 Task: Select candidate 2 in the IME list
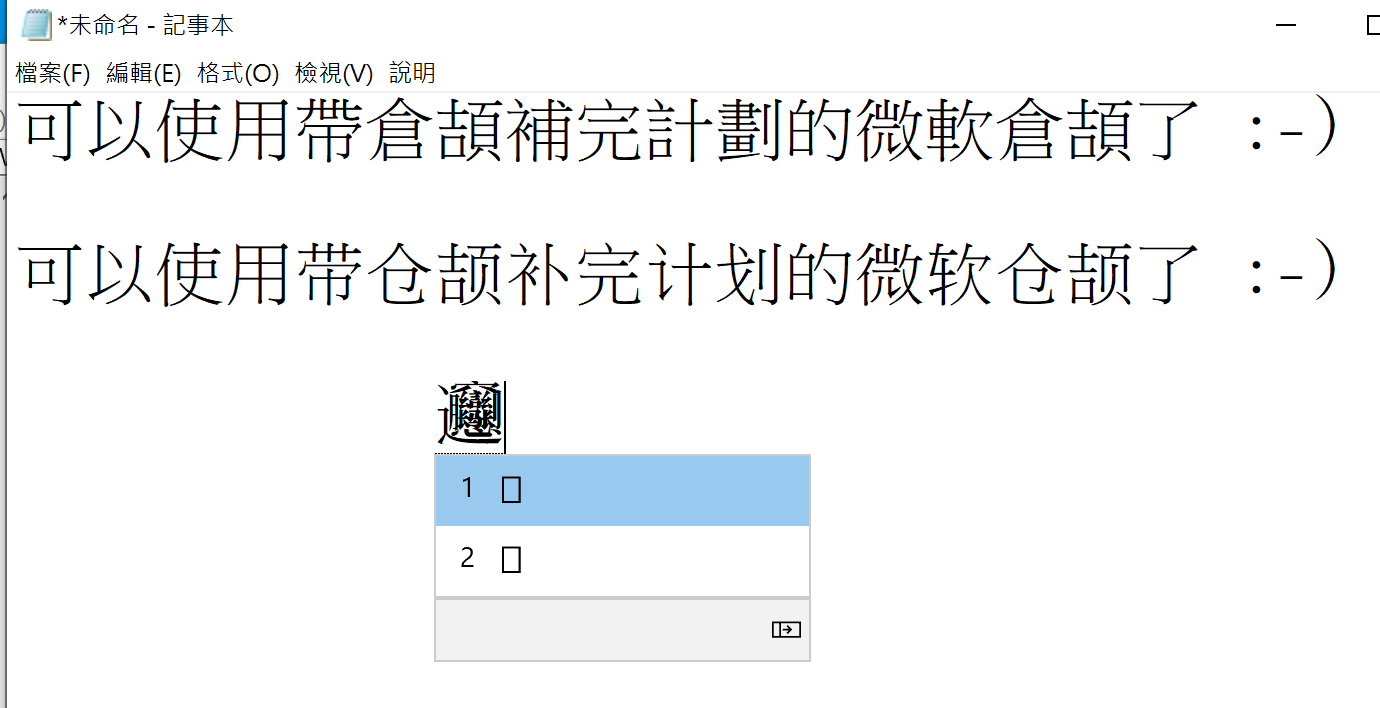pos(622,560)
